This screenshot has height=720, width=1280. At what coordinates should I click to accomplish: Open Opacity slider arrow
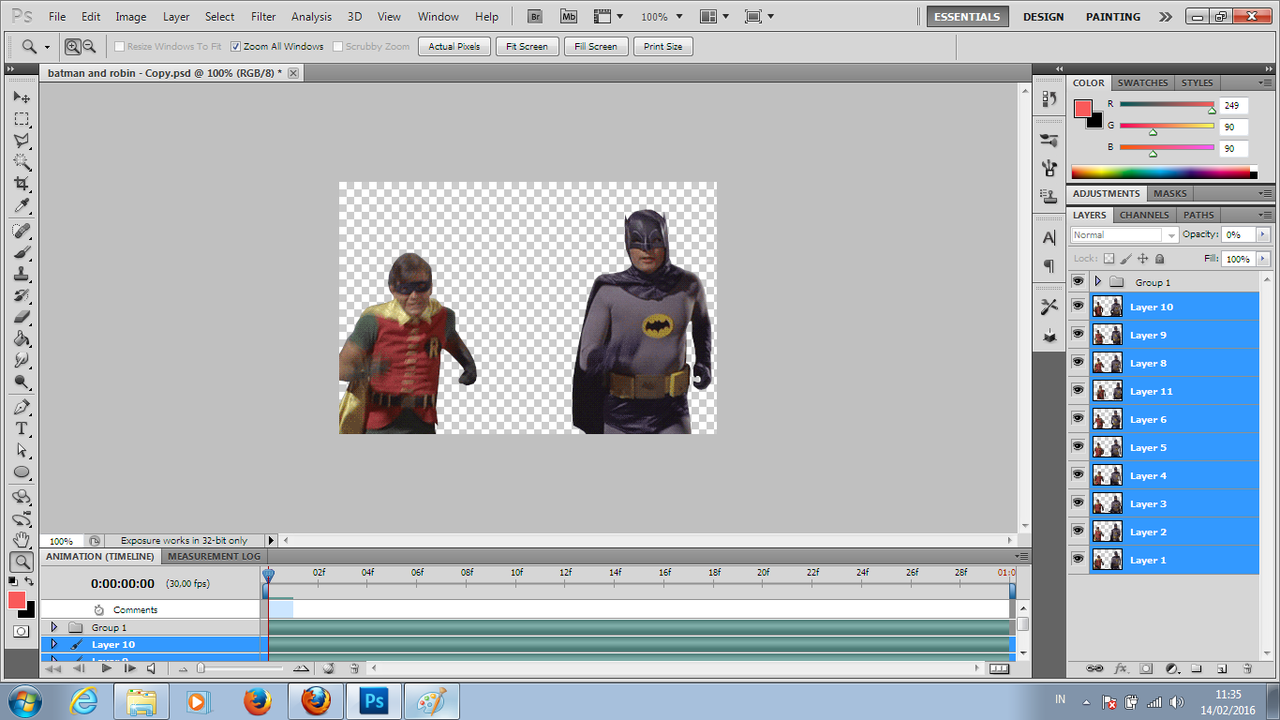[x=1263, y=235]
